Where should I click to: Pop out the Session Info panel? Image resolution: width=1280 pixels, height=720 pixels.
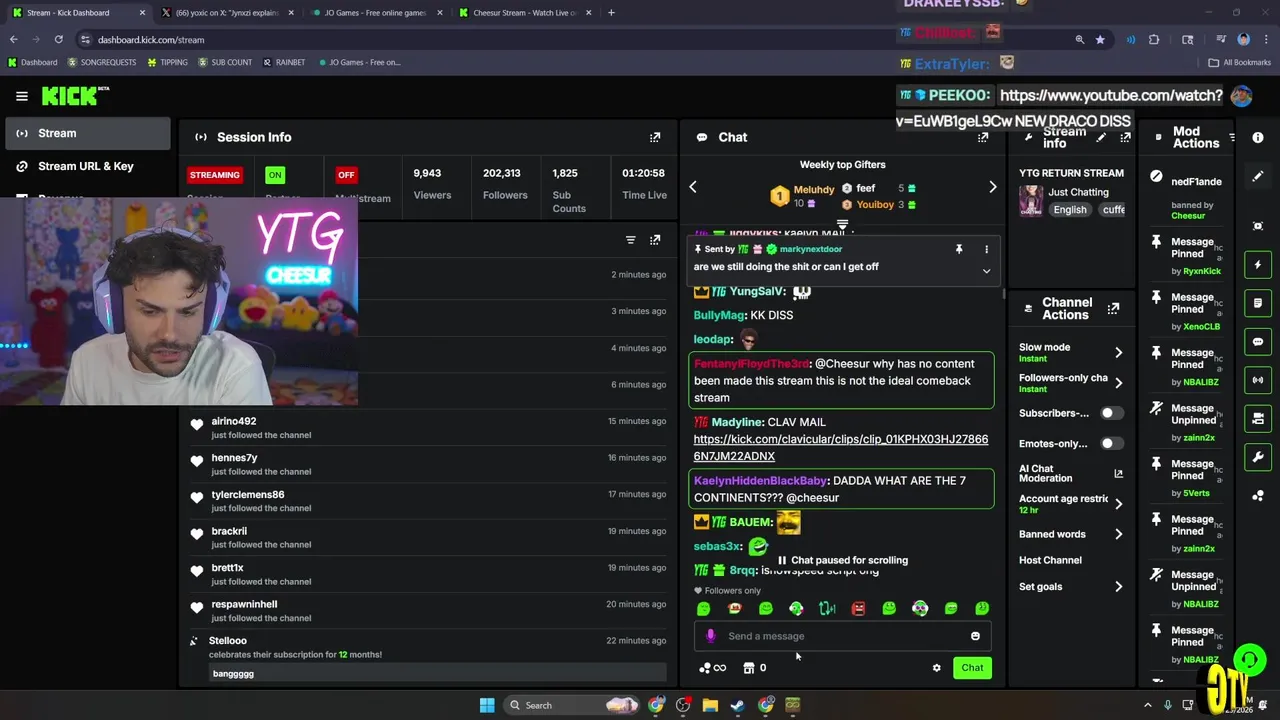point(655,137)
